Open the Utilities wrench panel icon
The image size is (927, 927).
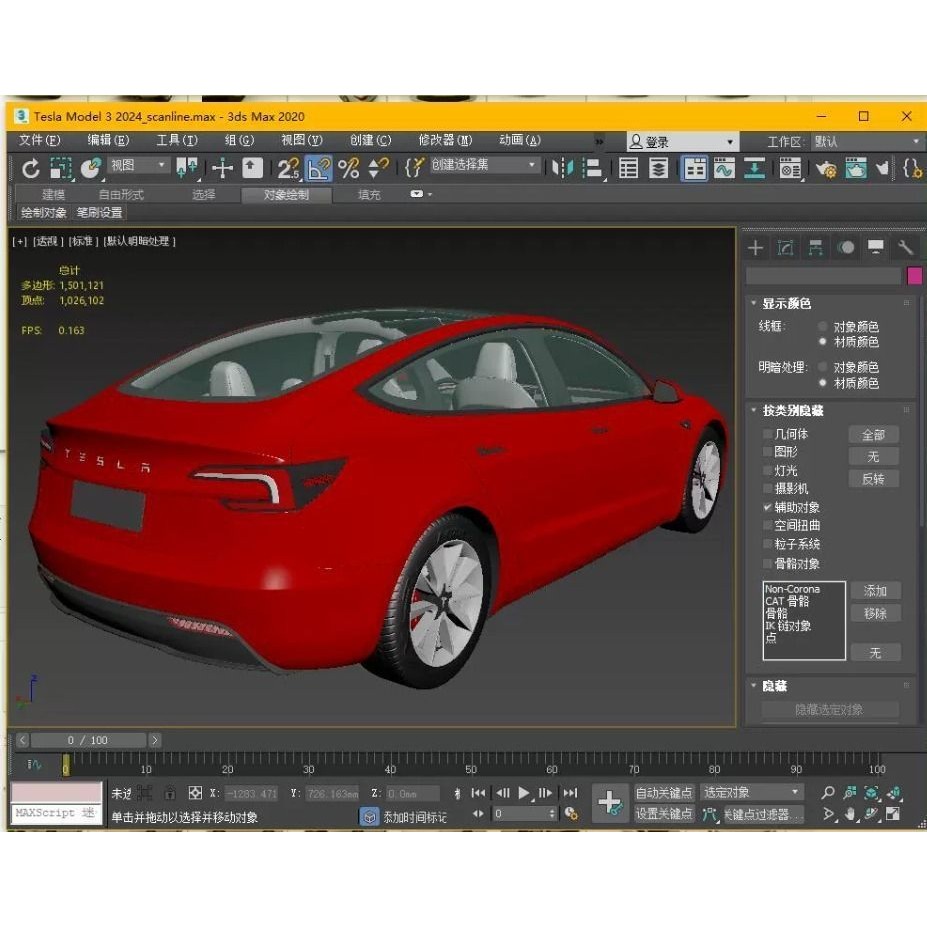pyautogui.click(x=905, y=248)
